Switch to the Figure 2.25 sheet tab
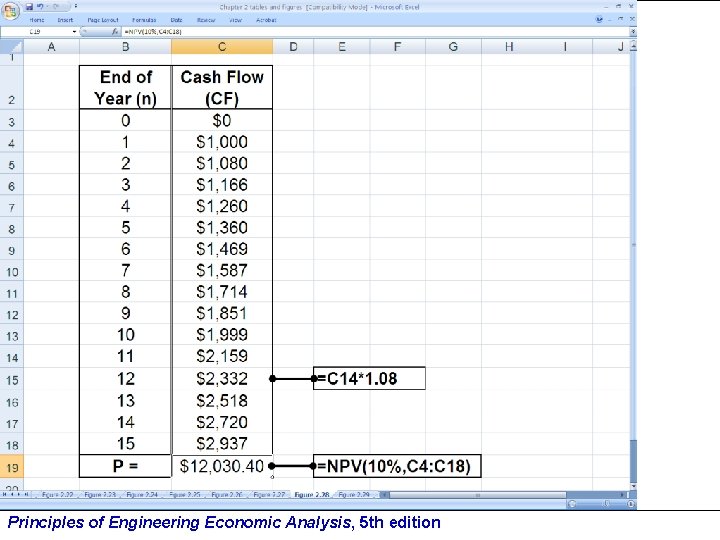 click(x=185, y=495)
